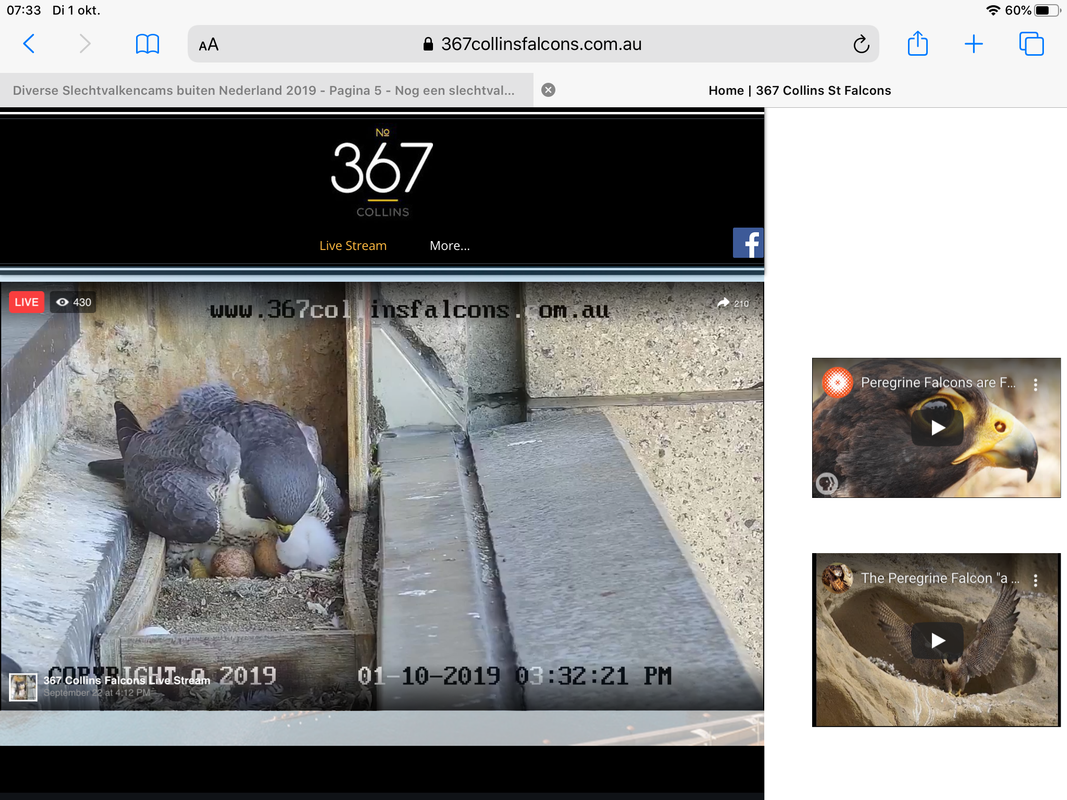
Task: Play Peregrine Falcons are F... video
Action: click(937, 427)
